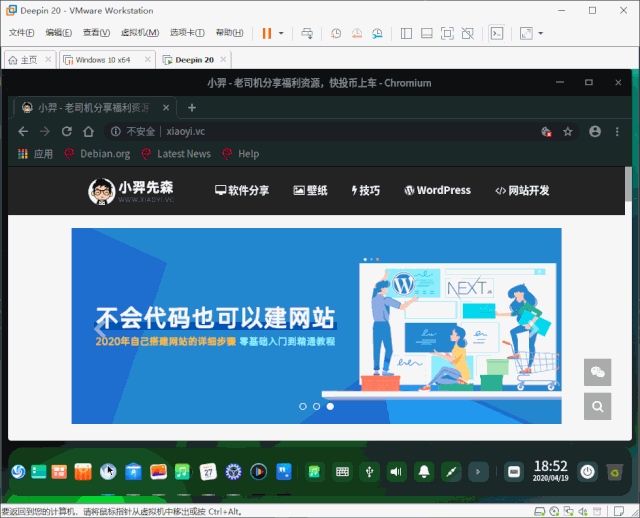Click the Chromium forward arrow
Image resolution: width=640 pixels, height=518 pixels.
click(x=45, y=131)
